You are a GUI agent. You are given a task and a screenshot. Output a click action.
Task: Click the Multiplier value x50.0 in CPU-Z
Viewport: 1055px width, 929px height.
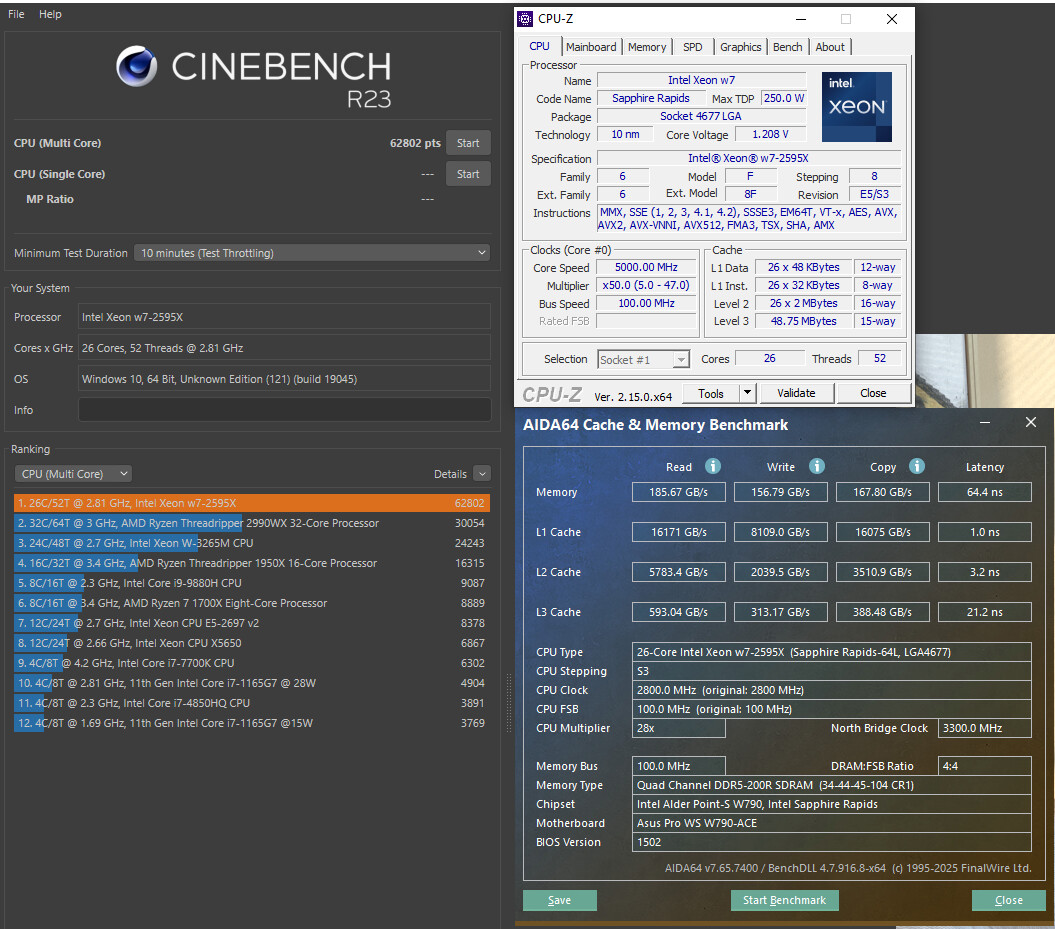[646, 285]
